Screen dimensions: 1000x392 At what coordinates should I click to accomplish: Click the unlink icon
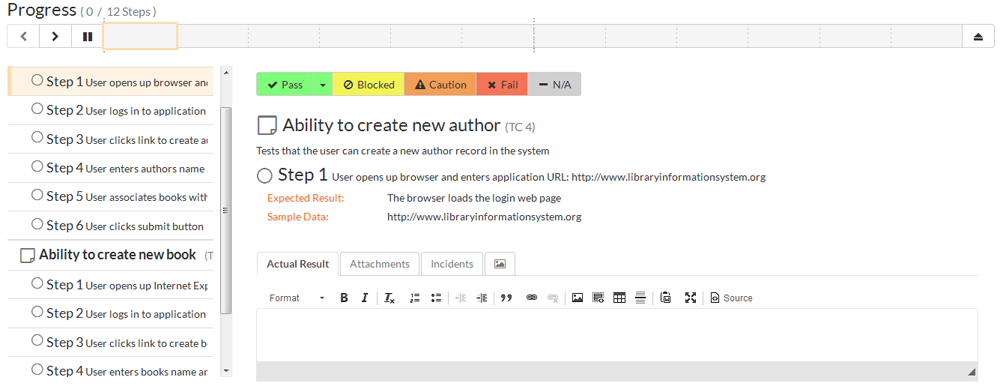(x=553, y=298)
